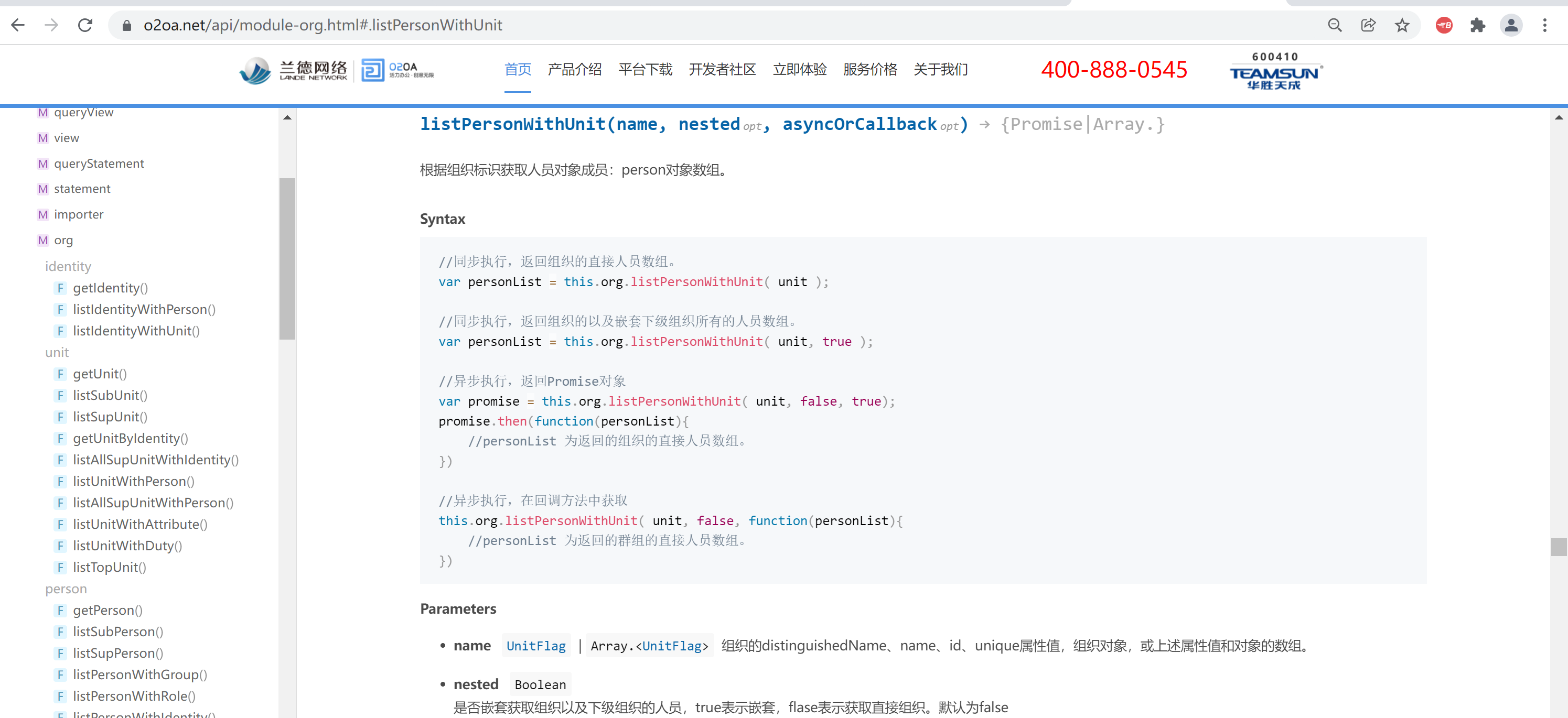Open the org module in sidebar

point(63,241)
